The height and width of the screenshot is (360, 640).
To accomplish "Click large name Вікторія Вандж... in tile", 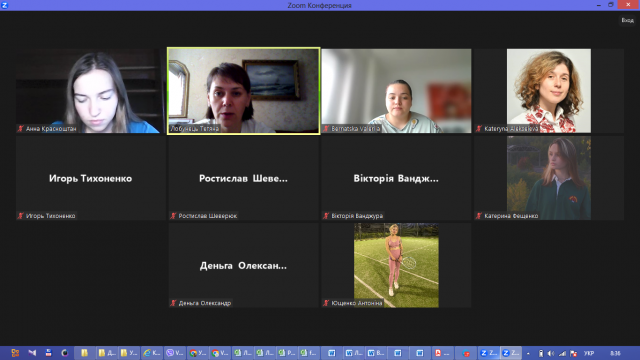I will pos(396,178).
